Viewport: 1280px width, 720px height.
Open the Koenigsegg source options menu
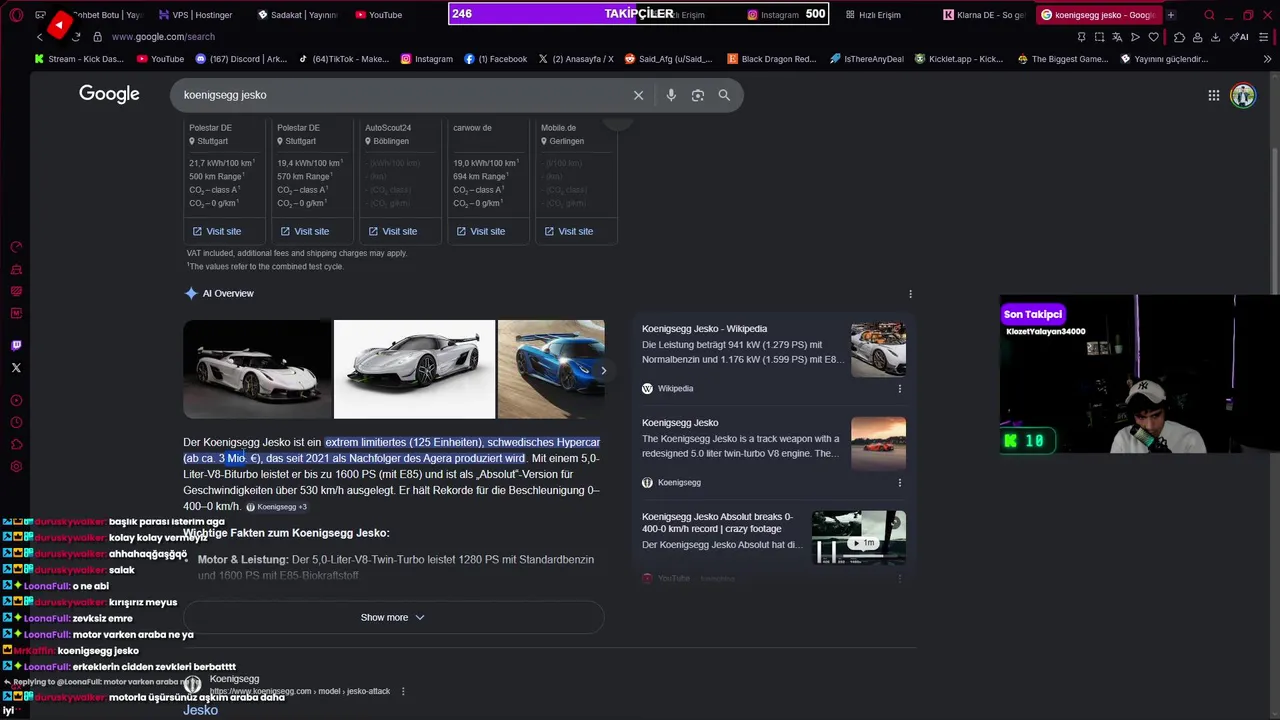[x=899, y=482]
